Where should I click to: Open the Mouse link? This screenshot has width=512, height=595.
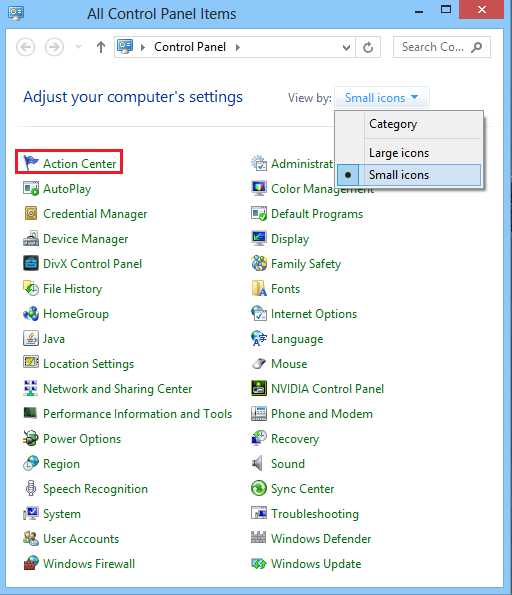click(289, 364)
